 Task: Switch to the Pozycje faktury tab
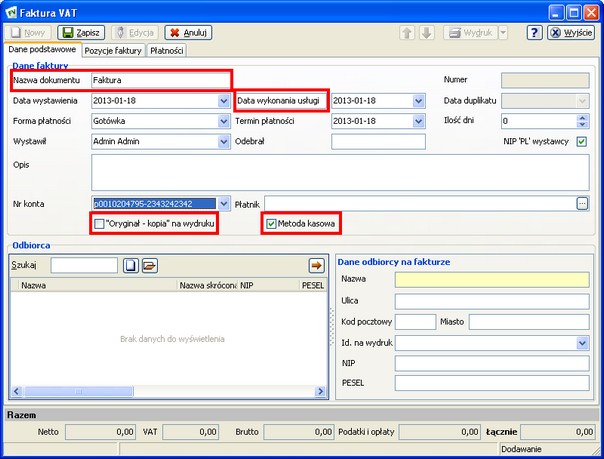pos(112,50)
